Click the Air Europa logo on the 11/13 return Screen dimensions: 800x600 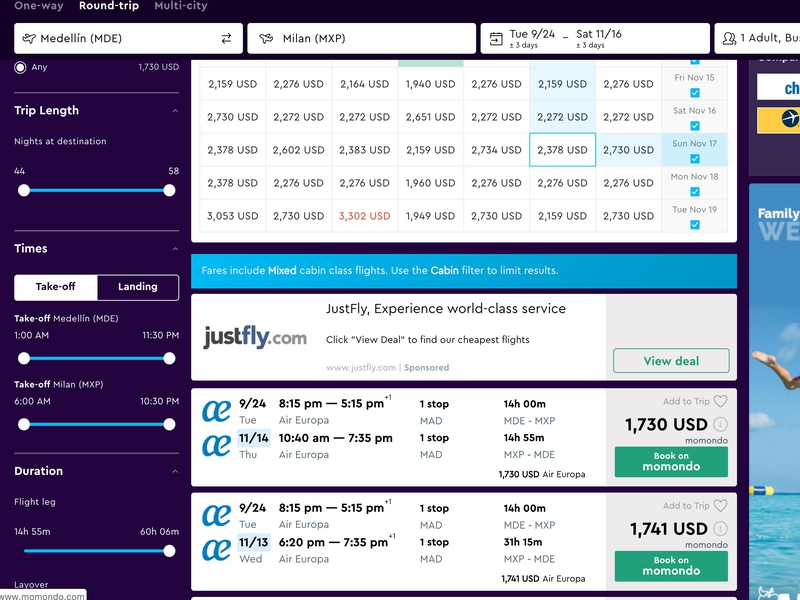point(216,550)
